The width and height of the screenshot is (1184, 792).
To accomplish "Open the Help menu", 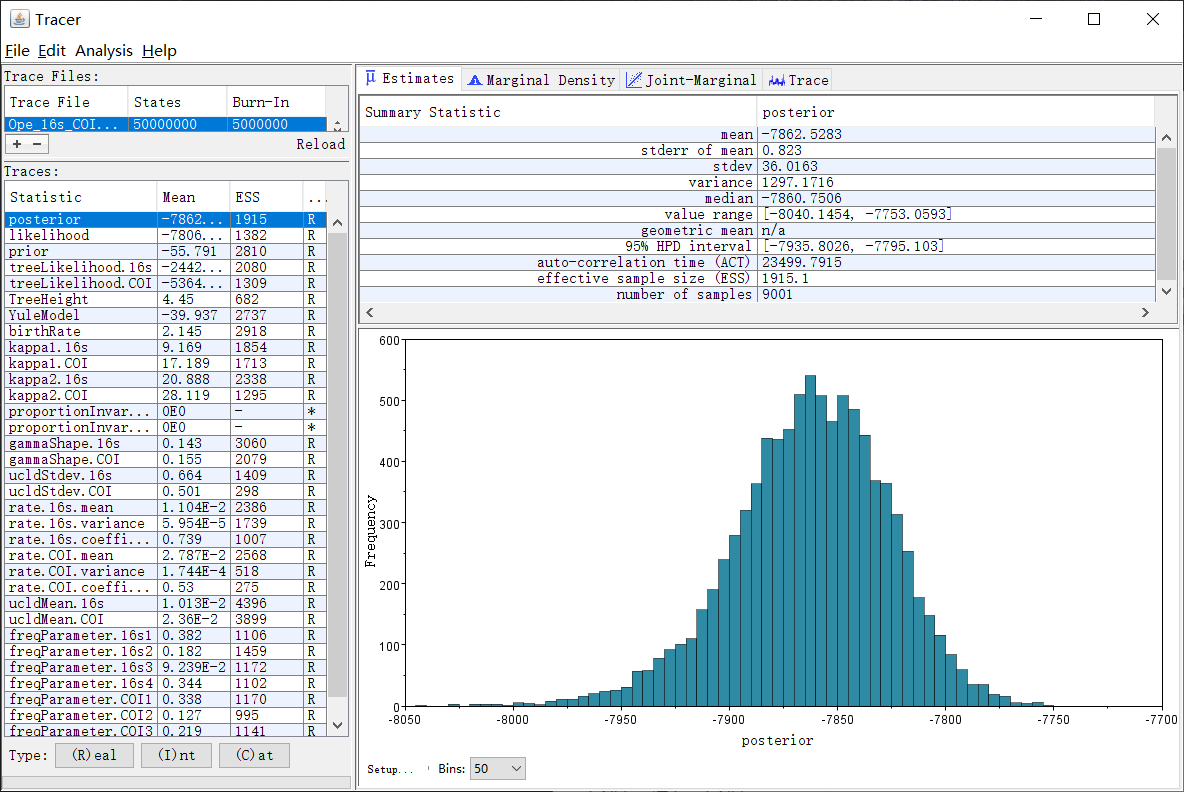I will (x=159, y=51).
